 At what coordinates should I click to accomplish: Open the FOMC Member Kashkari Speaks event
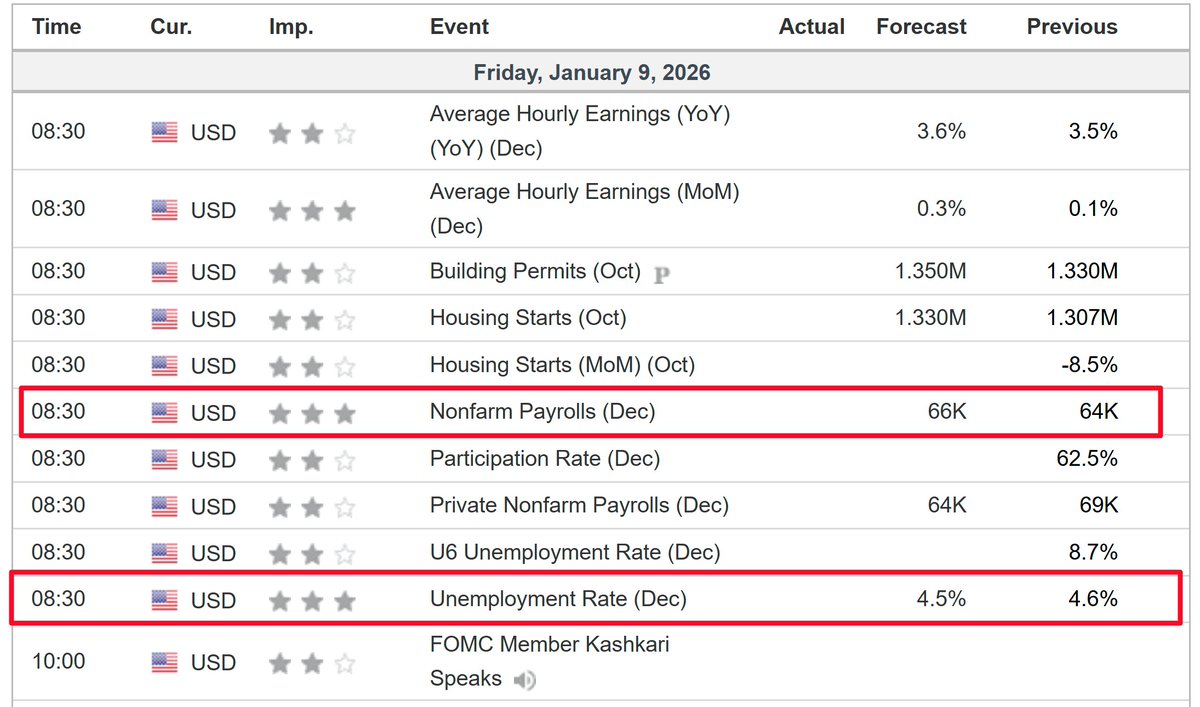pyautogui.click(x=550, y=661)
